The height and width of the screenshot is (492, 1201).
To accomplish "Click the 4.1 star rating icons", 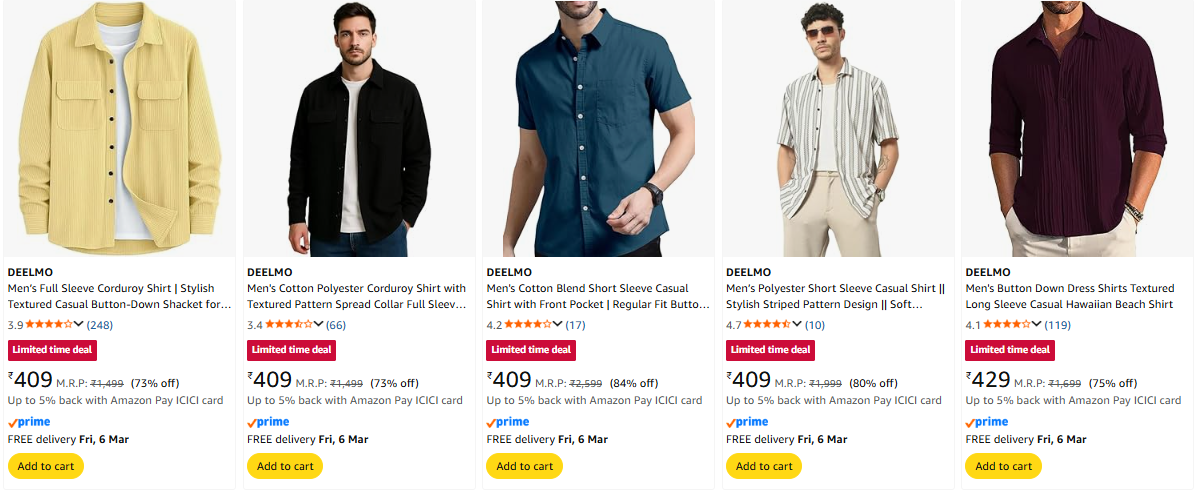I will 1007,324.
